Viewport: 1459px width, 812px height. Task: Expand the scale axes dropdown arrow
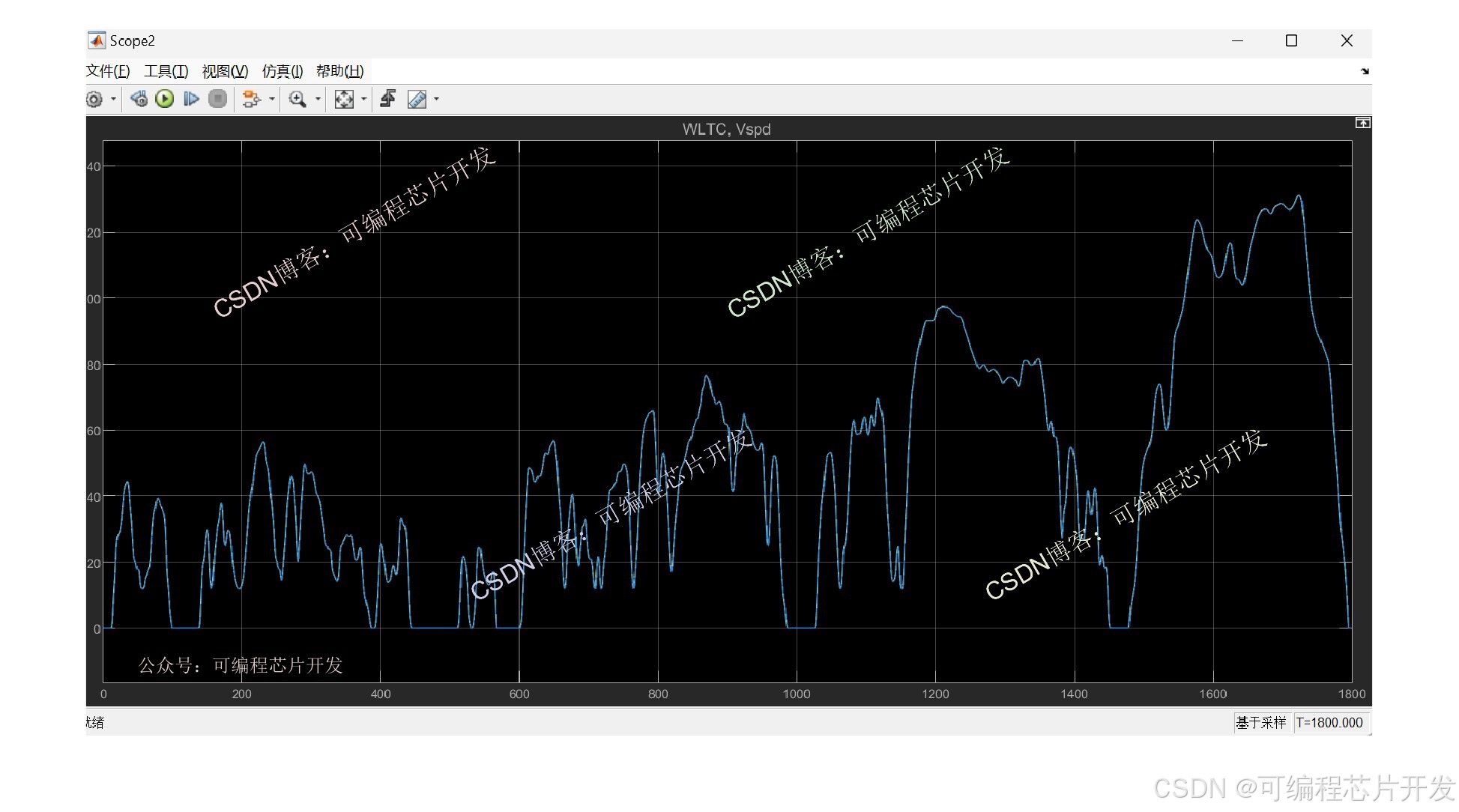[x=364, y=99]
